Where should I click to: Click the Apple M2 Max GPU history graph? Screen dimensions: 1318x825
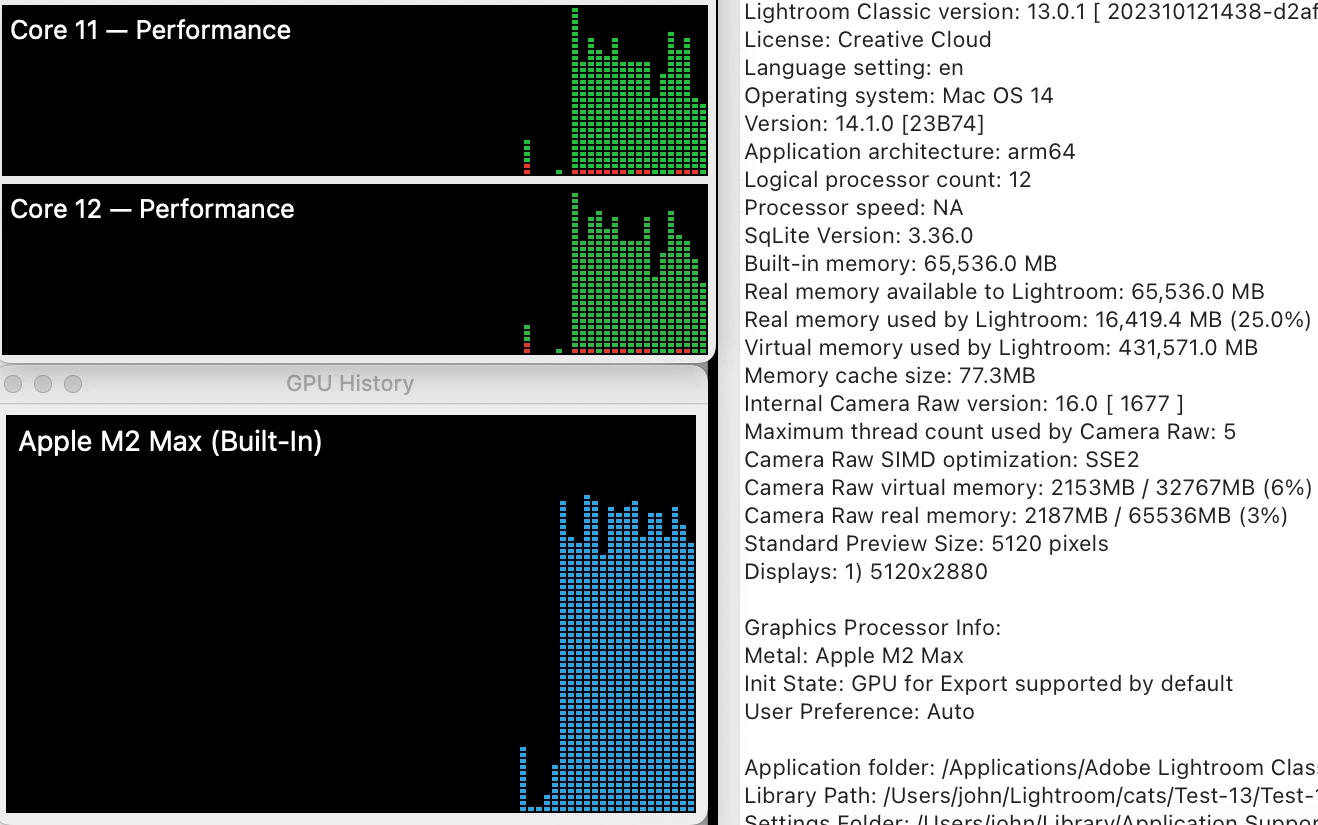click(x=351, y=614)
